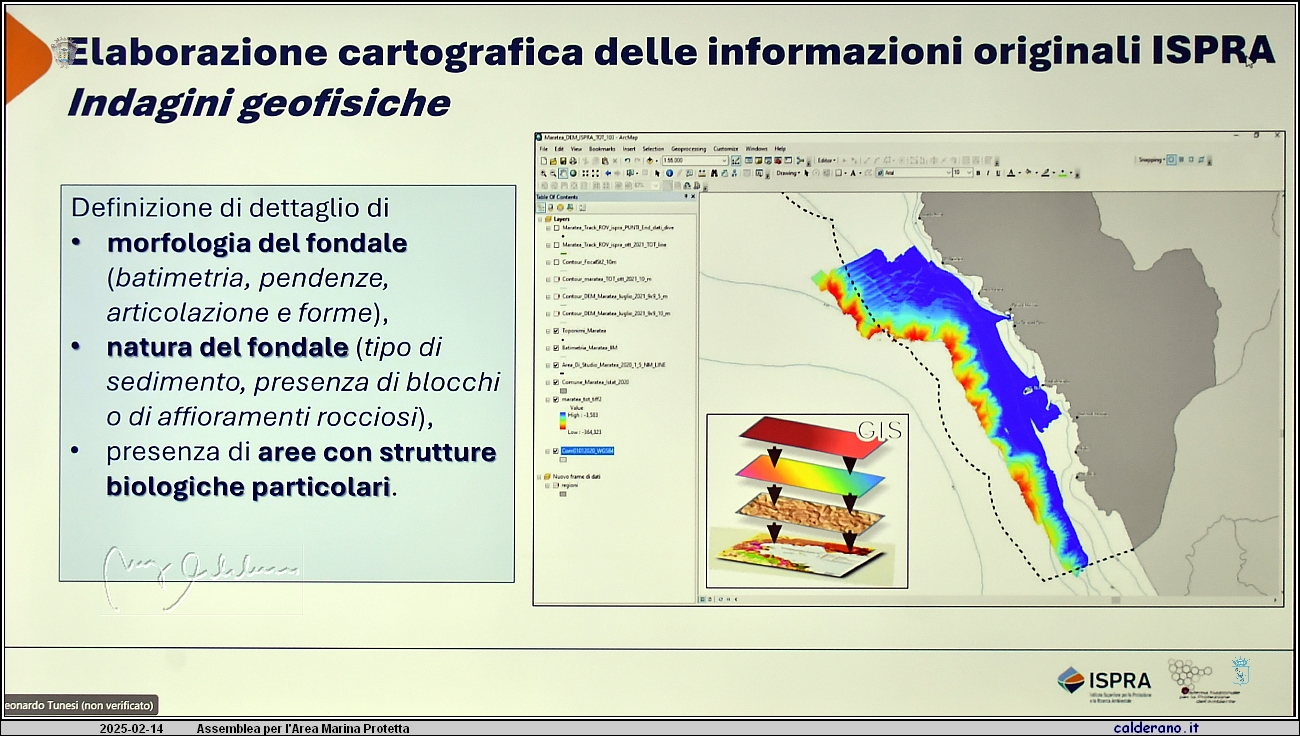The image size is (1300, 736).
Task: Collapse the maratea_tot_tiff2 layer legend
Action: tap(548, 399)
